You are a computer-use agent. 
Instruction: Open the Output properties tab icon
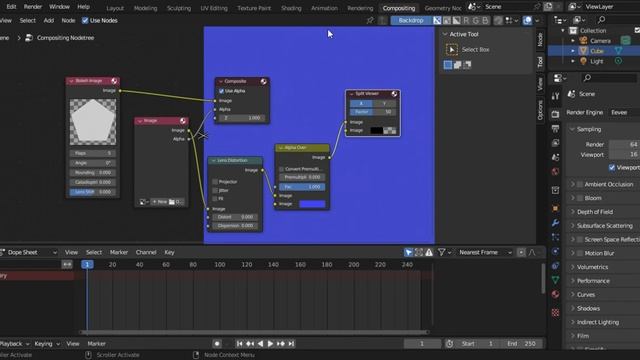555,129
